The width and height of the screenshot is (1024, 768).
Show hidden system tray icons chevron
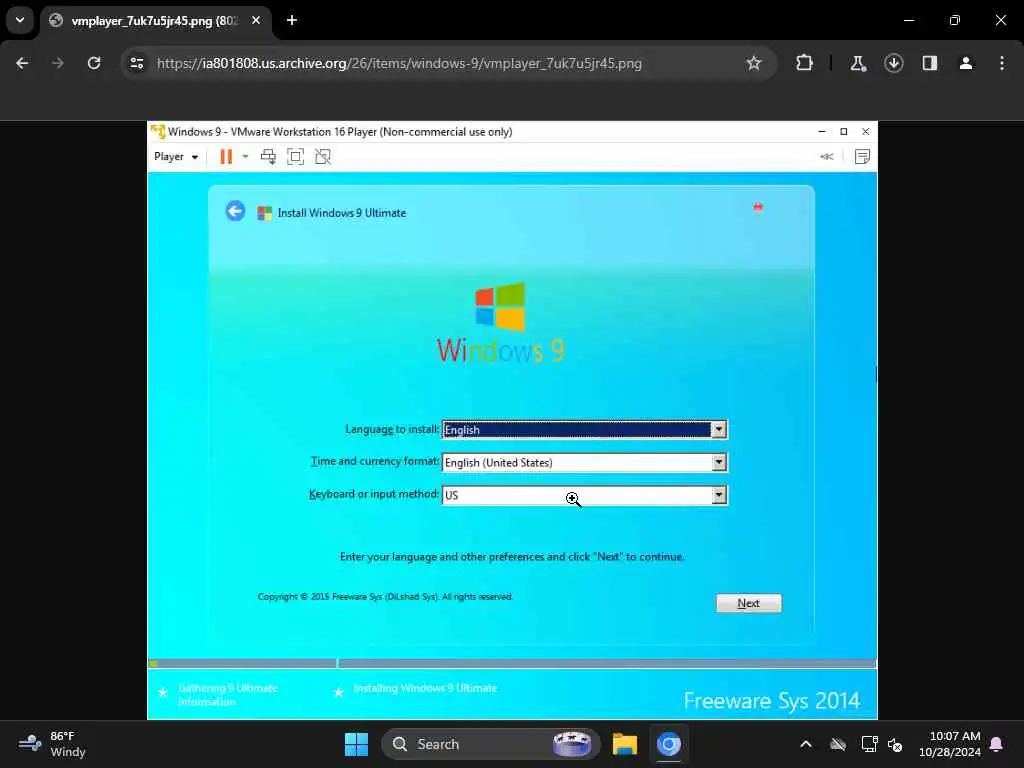[806, 744]
